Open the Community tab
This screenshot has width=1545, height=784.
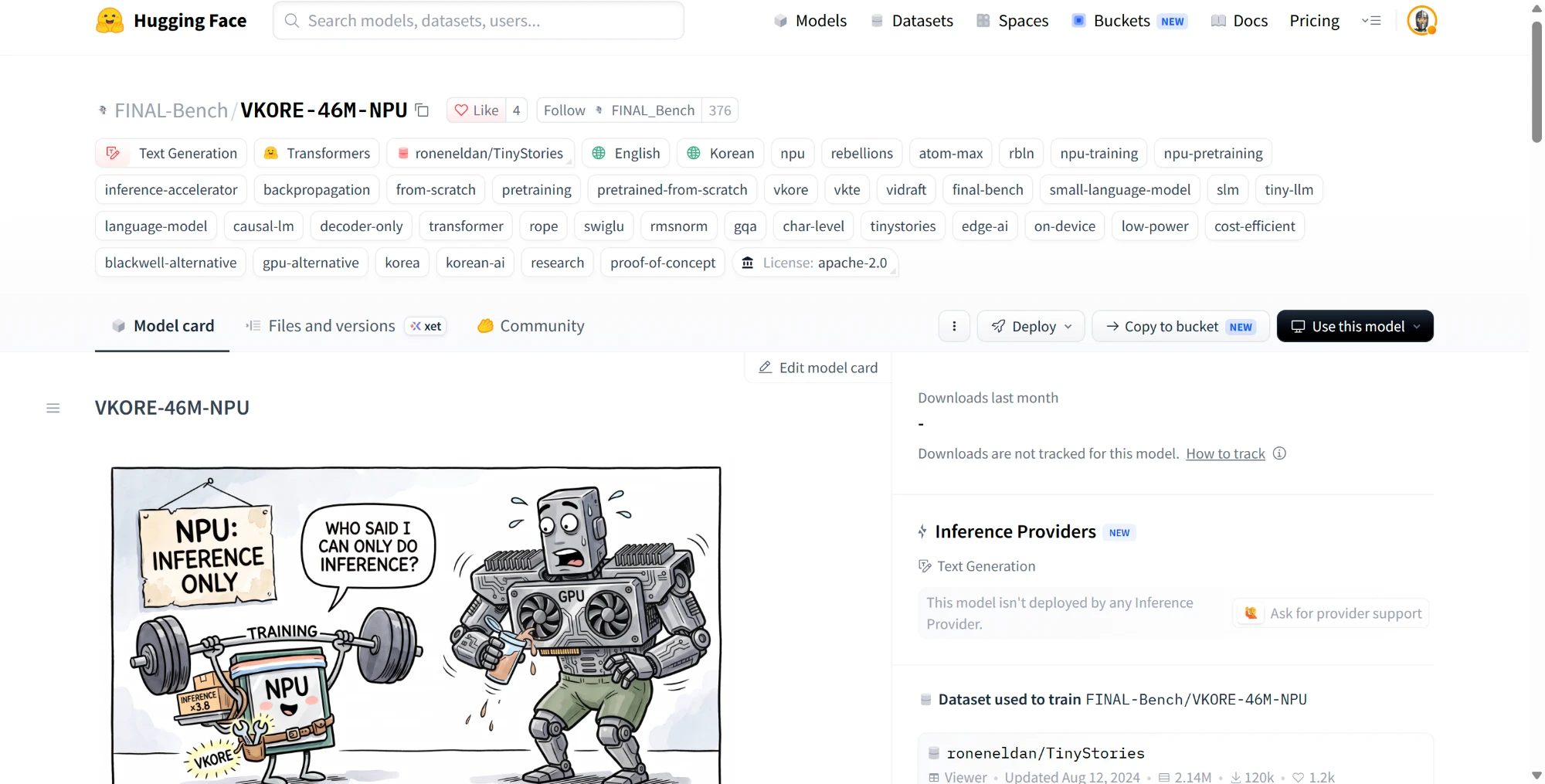point(531,326)
